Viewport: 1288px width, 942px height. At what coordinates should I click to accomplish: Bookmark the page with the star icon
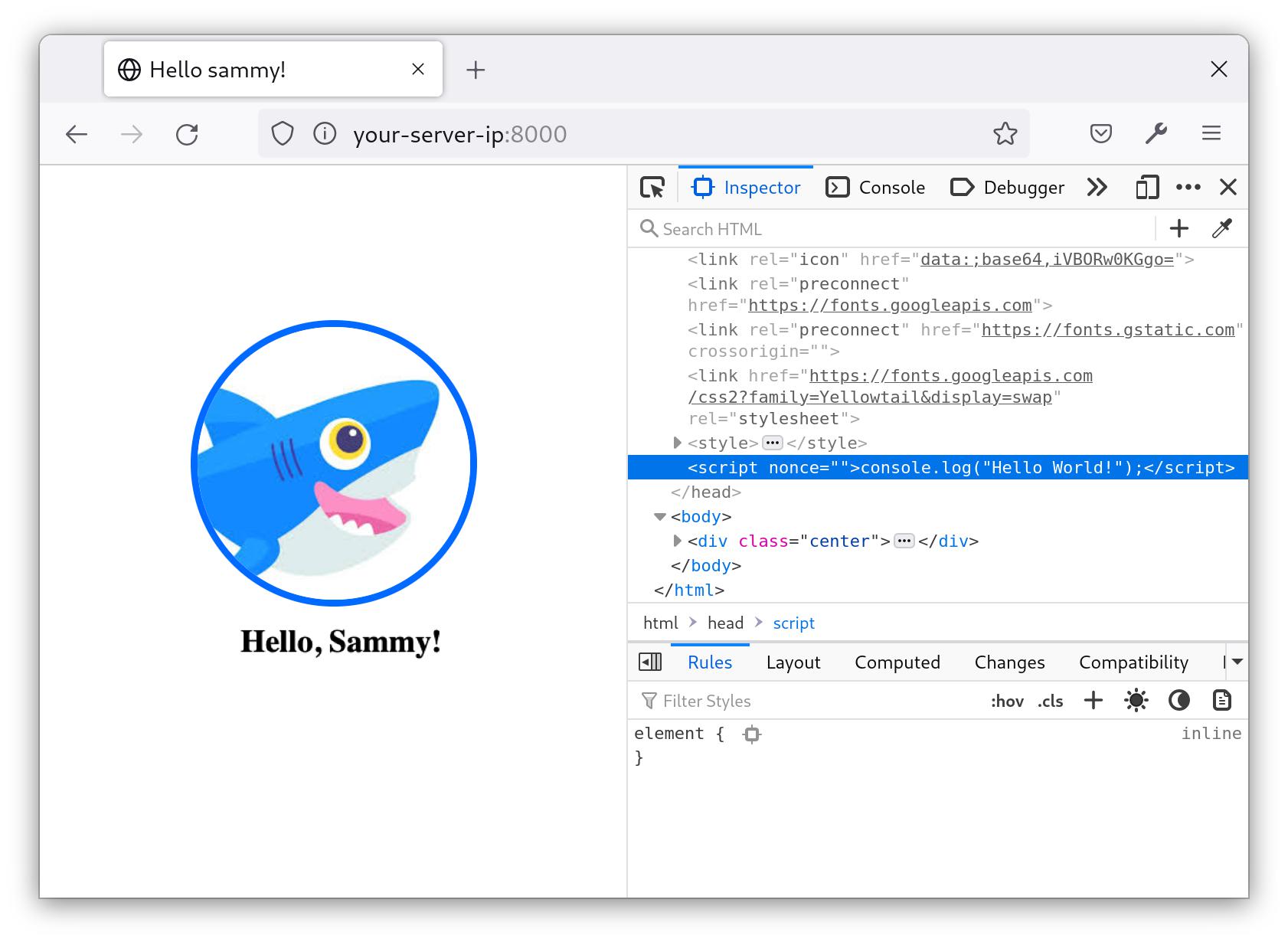click(x=1005, y=133)
